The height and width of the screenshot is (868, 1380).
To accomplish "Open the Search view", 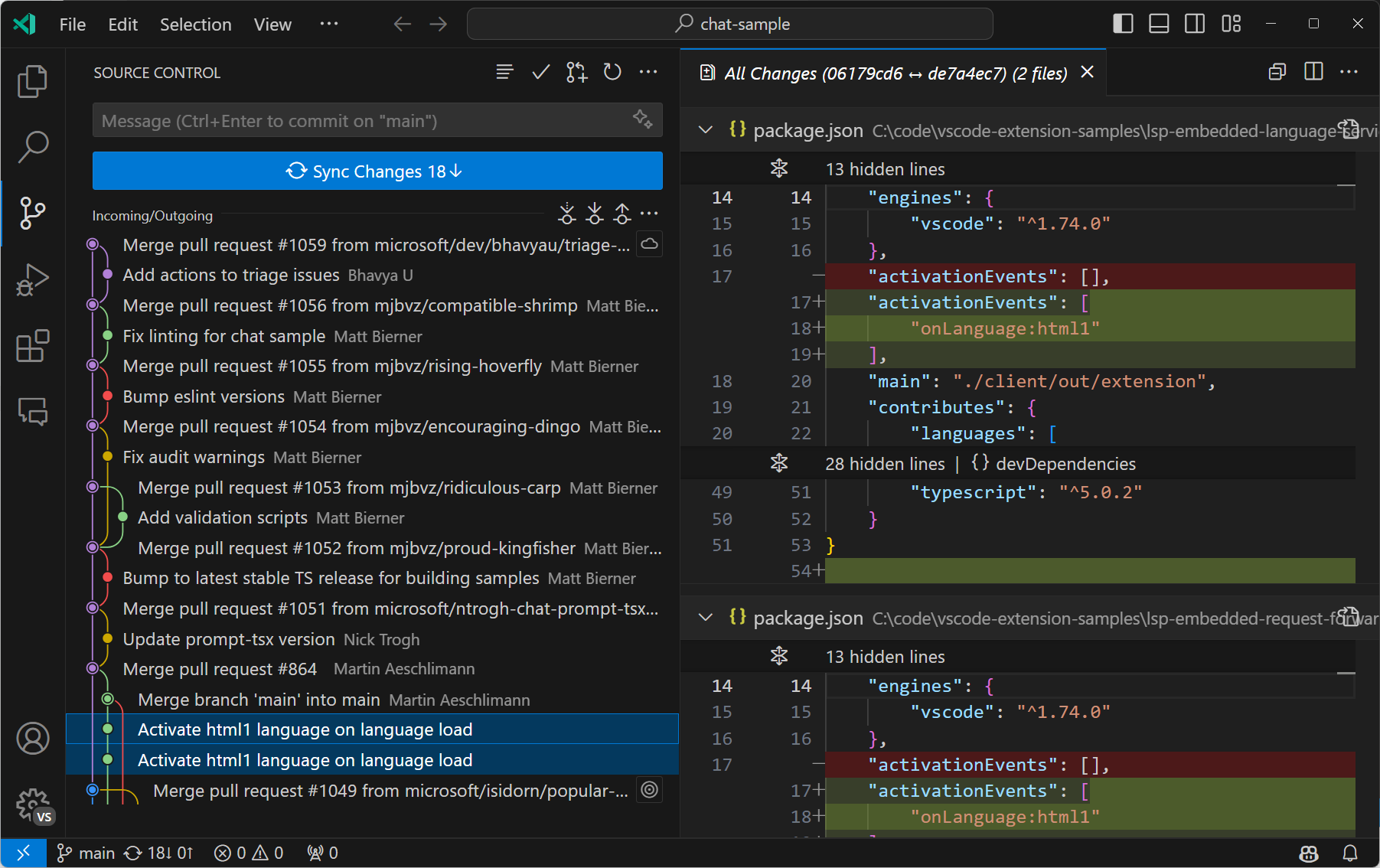I will pos(32,145).
